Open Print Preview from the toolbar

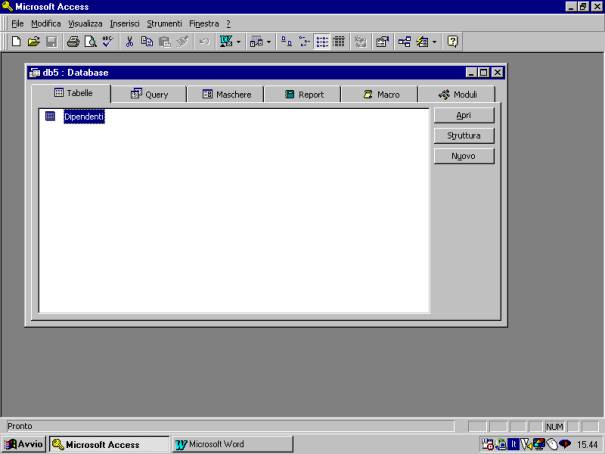91,41
